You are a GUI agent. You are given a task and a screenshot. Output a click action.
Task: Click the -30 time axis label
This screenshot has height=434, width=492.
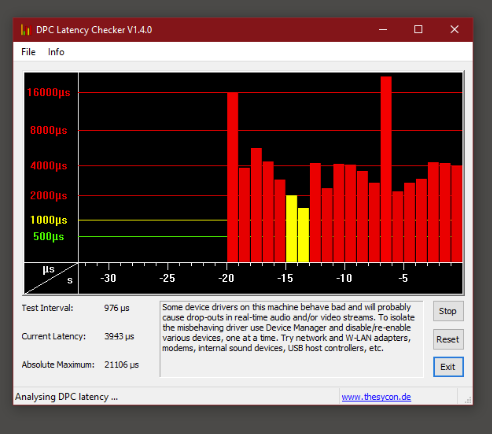coord(108,278)
